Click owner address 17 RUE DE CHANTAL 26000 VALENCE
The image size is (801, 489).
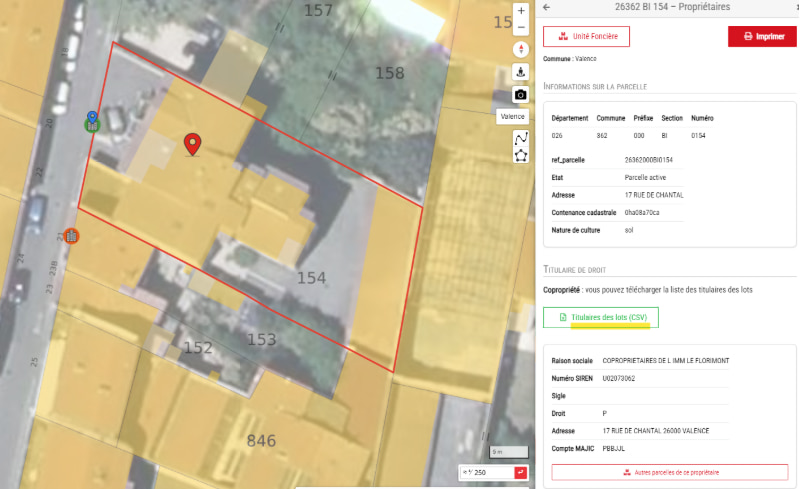point(656,431)
